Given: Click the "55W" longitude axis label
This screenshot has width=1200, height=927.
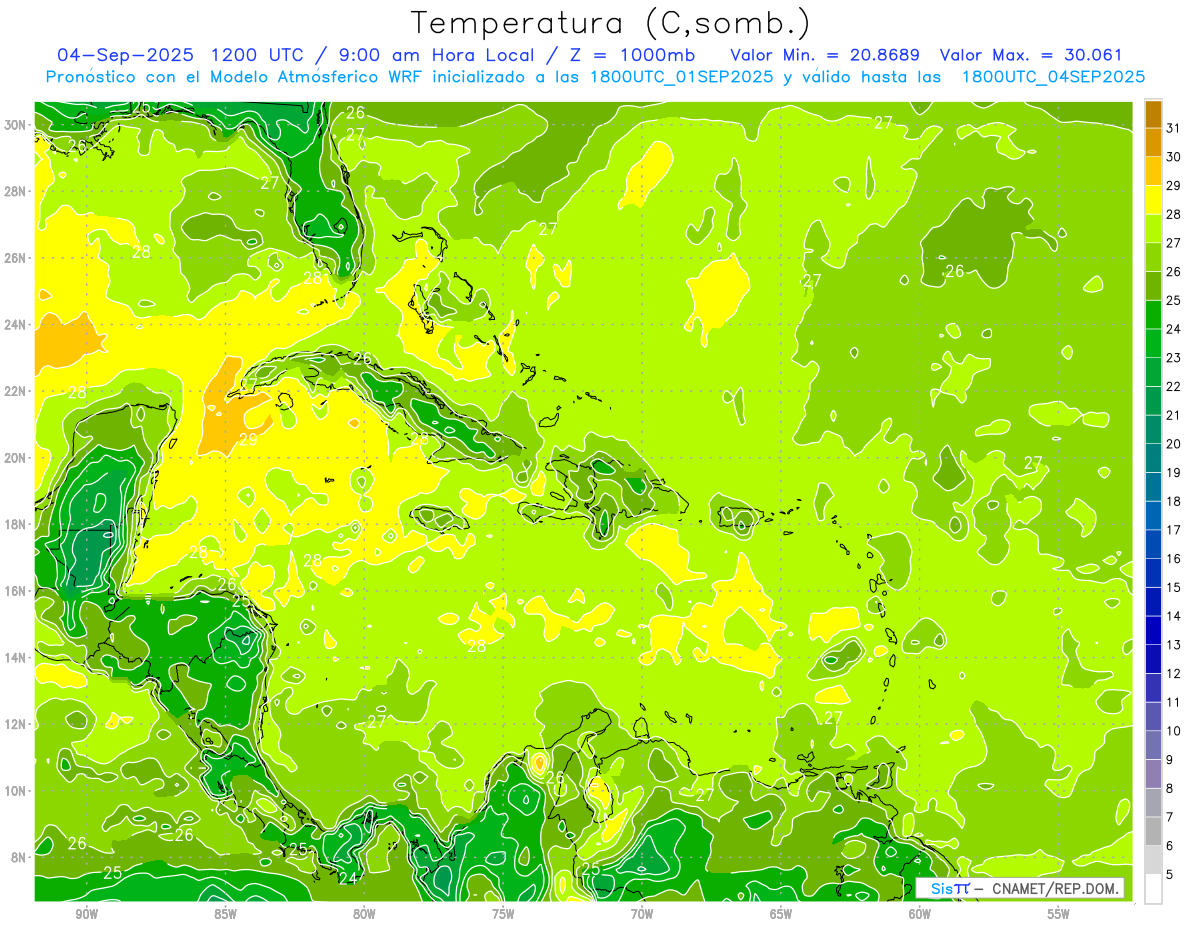Looking at the screenshot, I should pyautogui.click(x=1059, y=914).
